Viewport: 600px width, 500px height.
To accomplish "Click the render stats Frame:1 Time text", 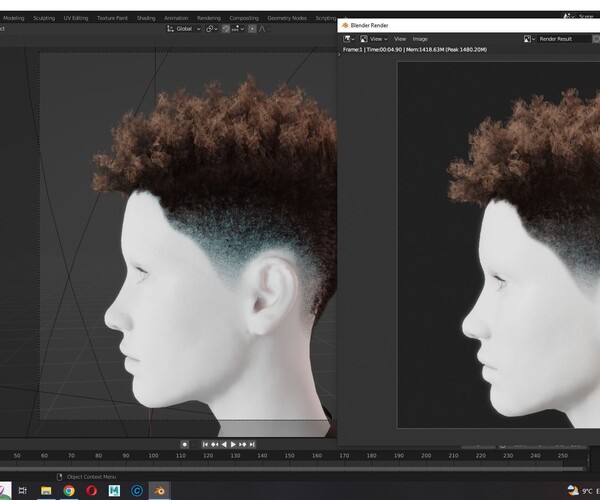I will 415,49.
